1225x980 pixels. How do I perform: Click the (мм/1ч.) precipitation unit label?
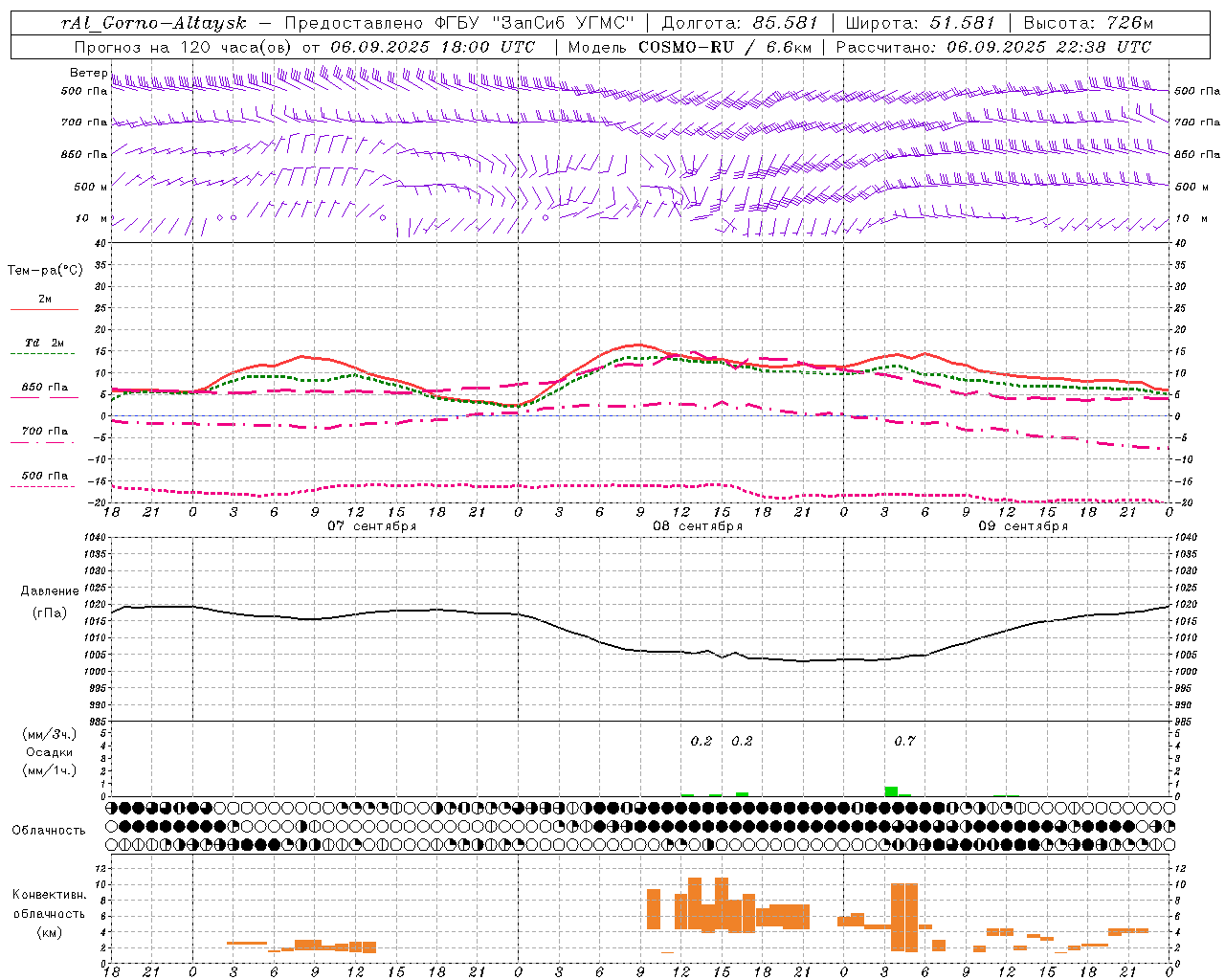(50, 770)
